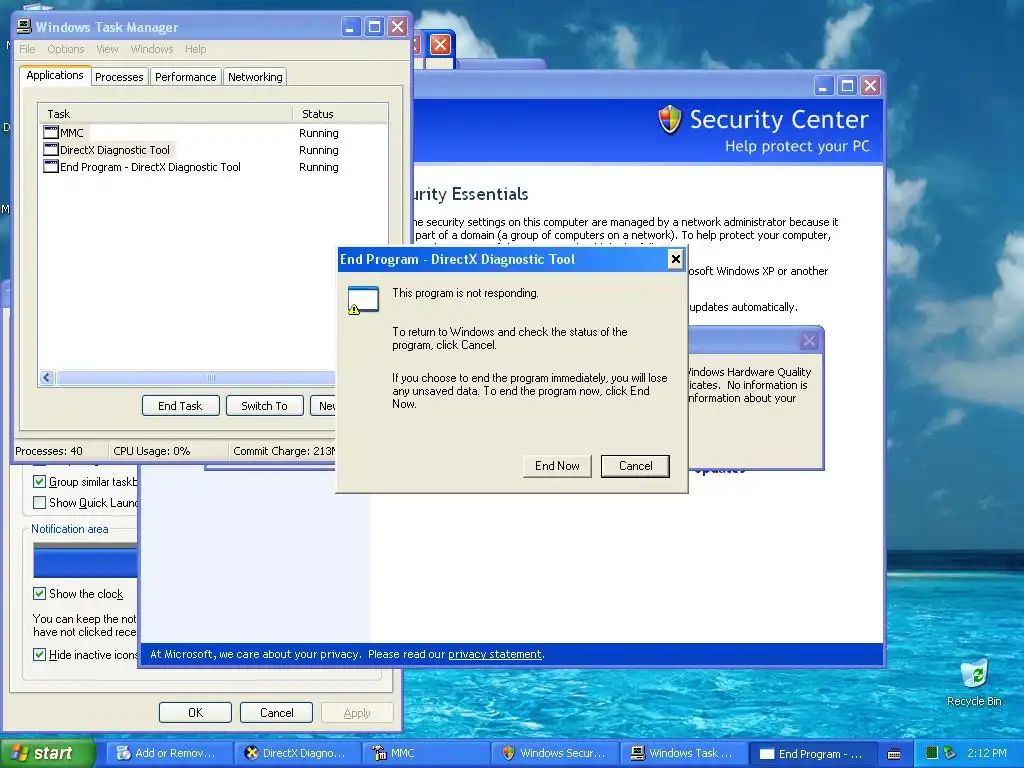The width and height of the screenshot is (1024, 768).
Task: Toggle Show the clock checkbox
Action: click(39, 594)
